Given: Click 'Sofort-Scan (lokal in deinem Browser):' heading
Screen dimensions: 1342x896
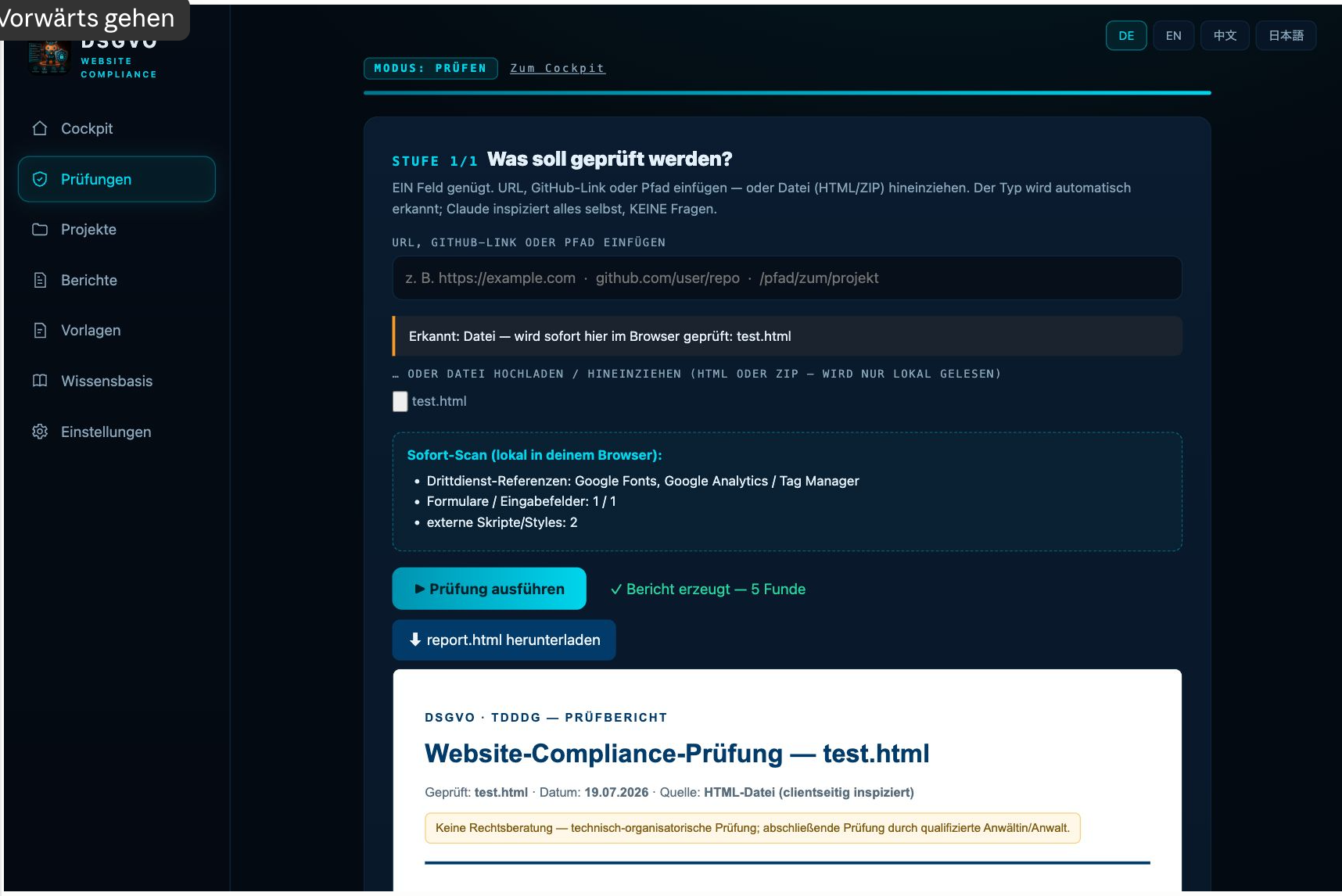Looking at the screenshot, I should tap(534, 455).
